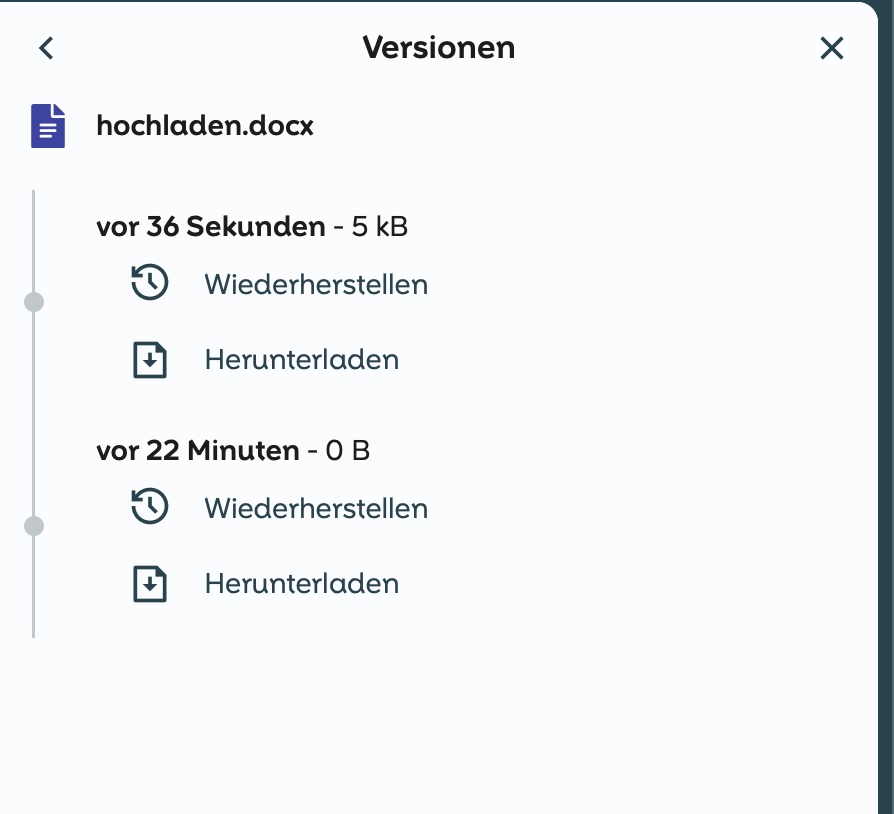Image resolution: width=894 pixels, height=814 pixels.
Task: Click download icon for 36-seconds-old version
Action: 150,360
